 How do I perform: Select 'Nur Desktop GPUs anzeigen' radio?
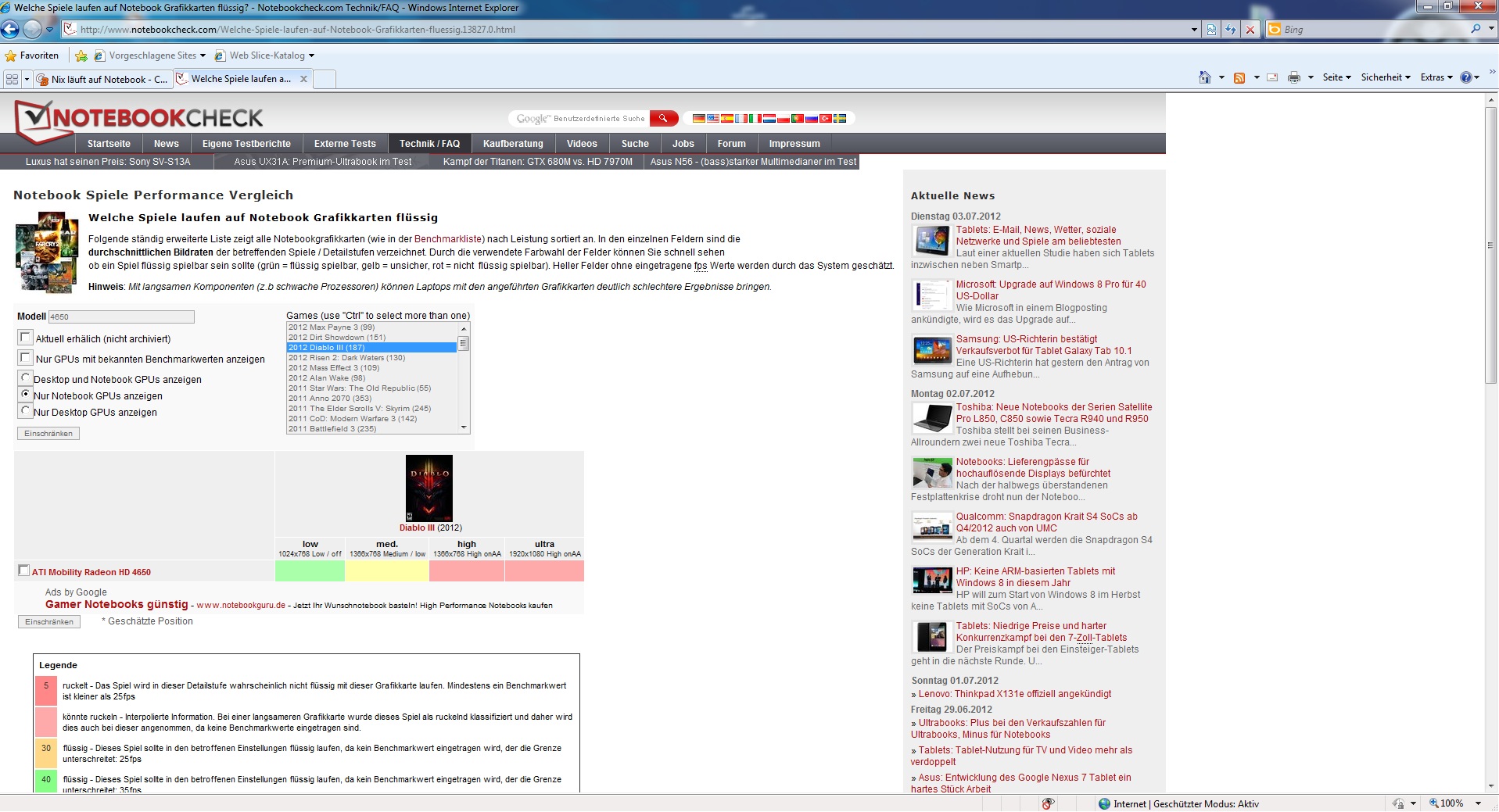26,410
